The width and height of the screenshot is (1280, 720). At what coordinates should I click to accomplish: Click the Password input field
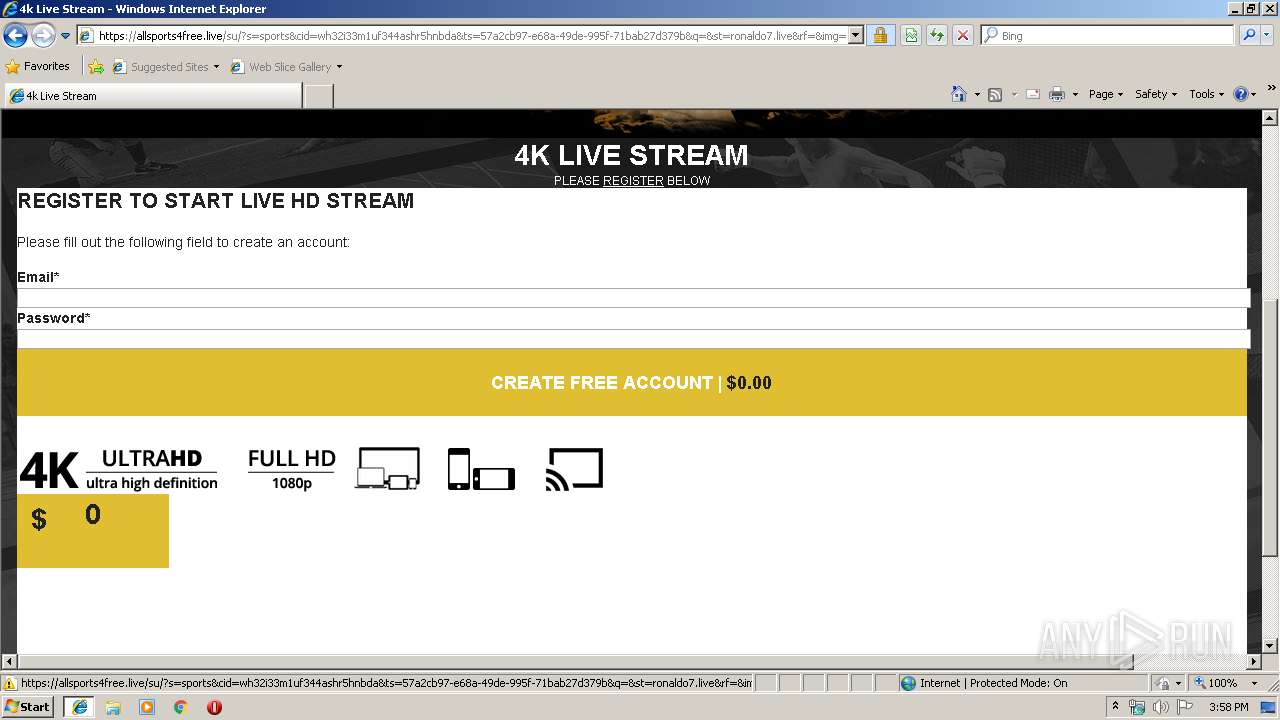(x=634, y=339)
